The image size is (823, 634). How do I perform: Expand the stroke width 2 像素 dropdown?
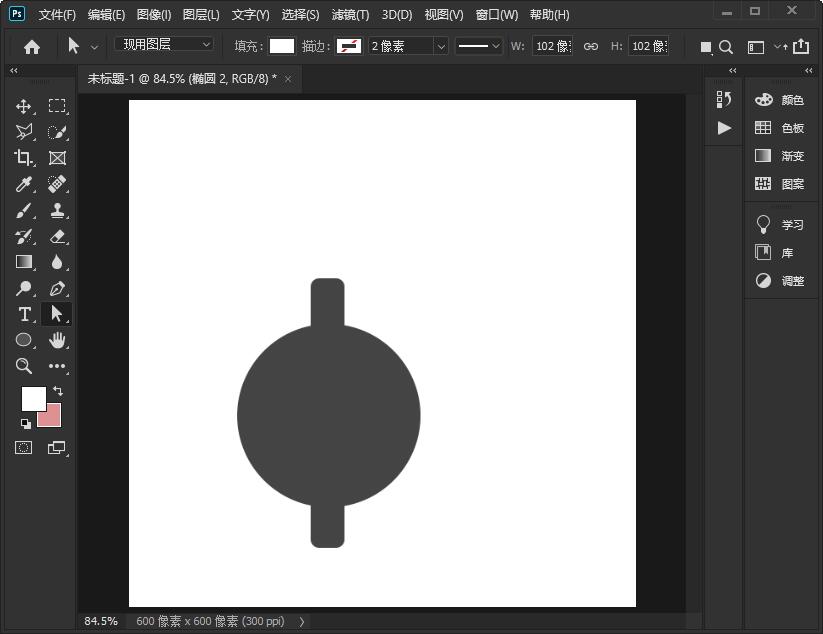pos(440,46)
